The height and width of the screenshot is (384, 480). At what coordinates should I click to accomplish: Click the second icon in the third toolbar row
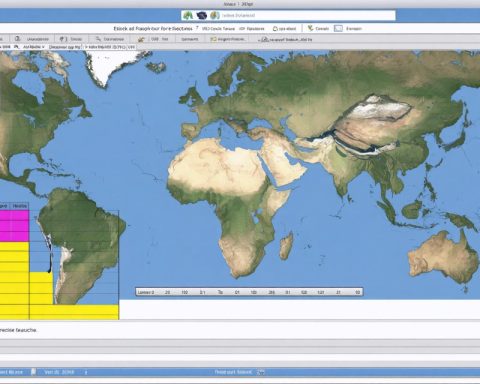pyautogui.click(x=64, y=39)
